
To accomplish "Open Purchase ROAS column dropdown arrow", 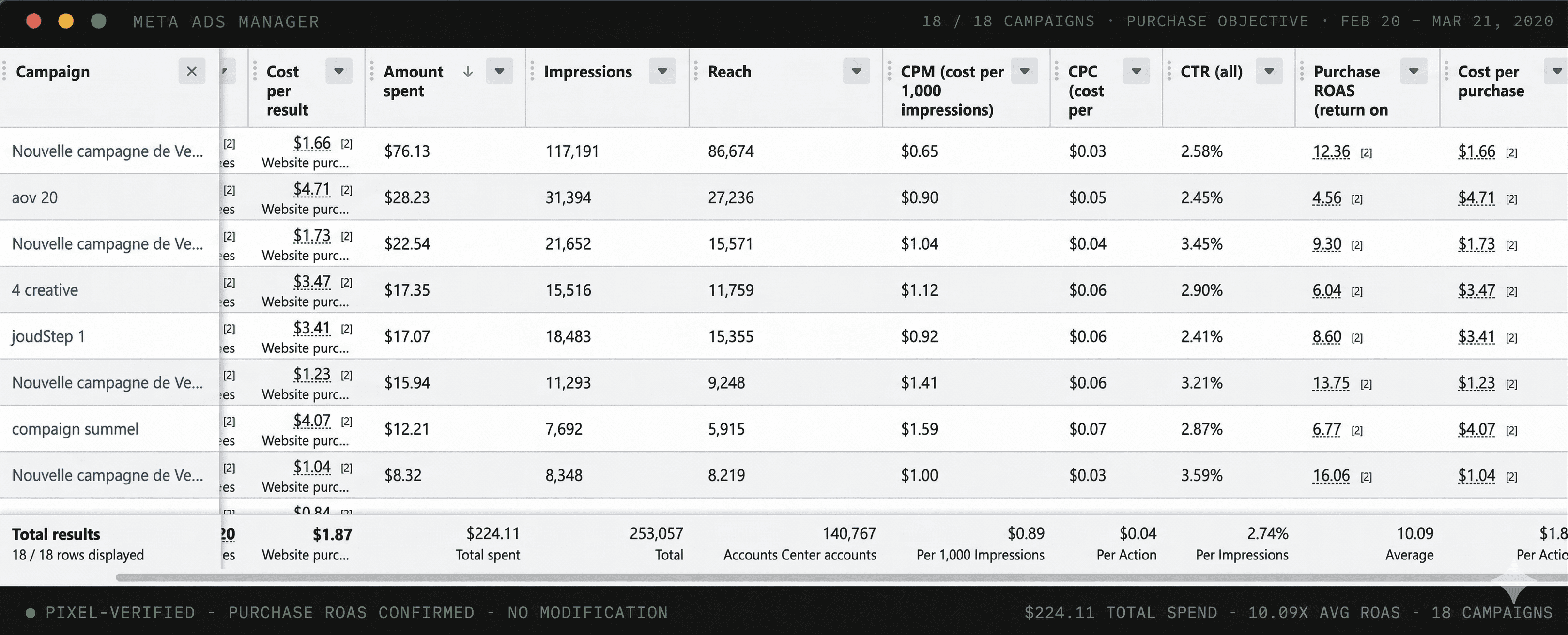I will [x=1414, y=71].
